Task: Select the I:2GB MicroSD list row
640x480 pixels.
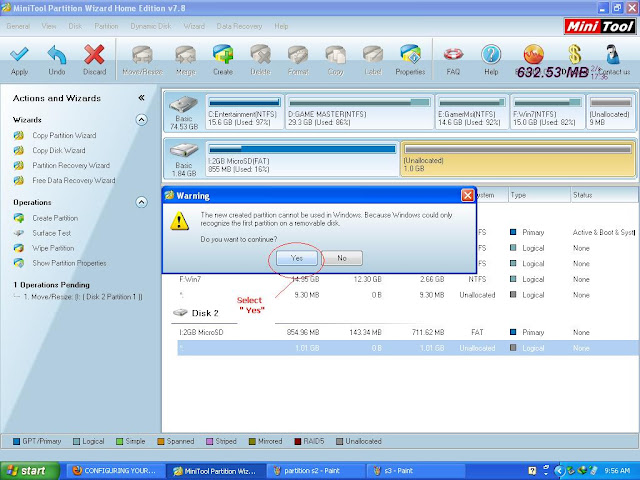Action: click(406, 332)
